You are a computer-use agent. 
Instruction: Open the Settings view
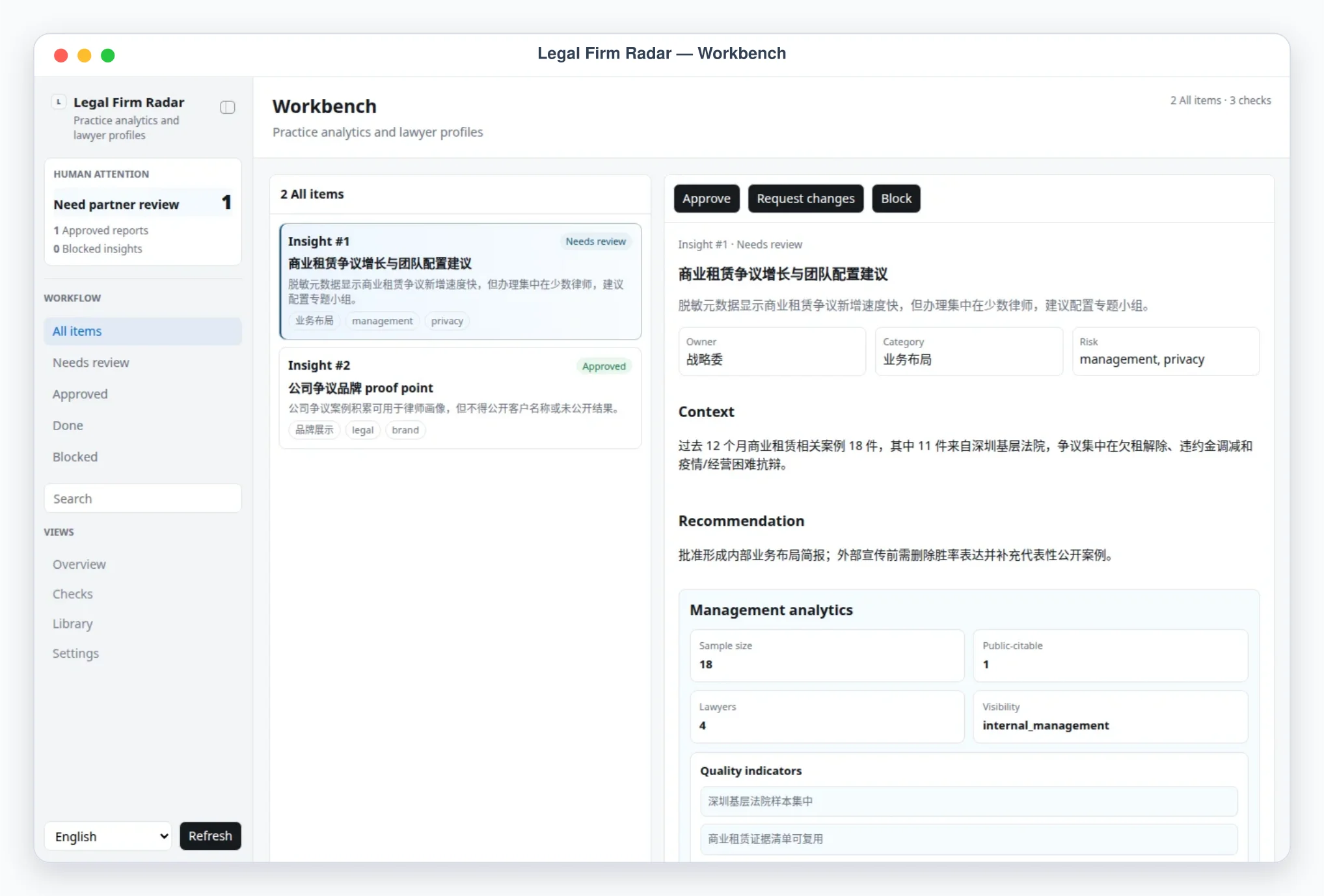[142, 653]
